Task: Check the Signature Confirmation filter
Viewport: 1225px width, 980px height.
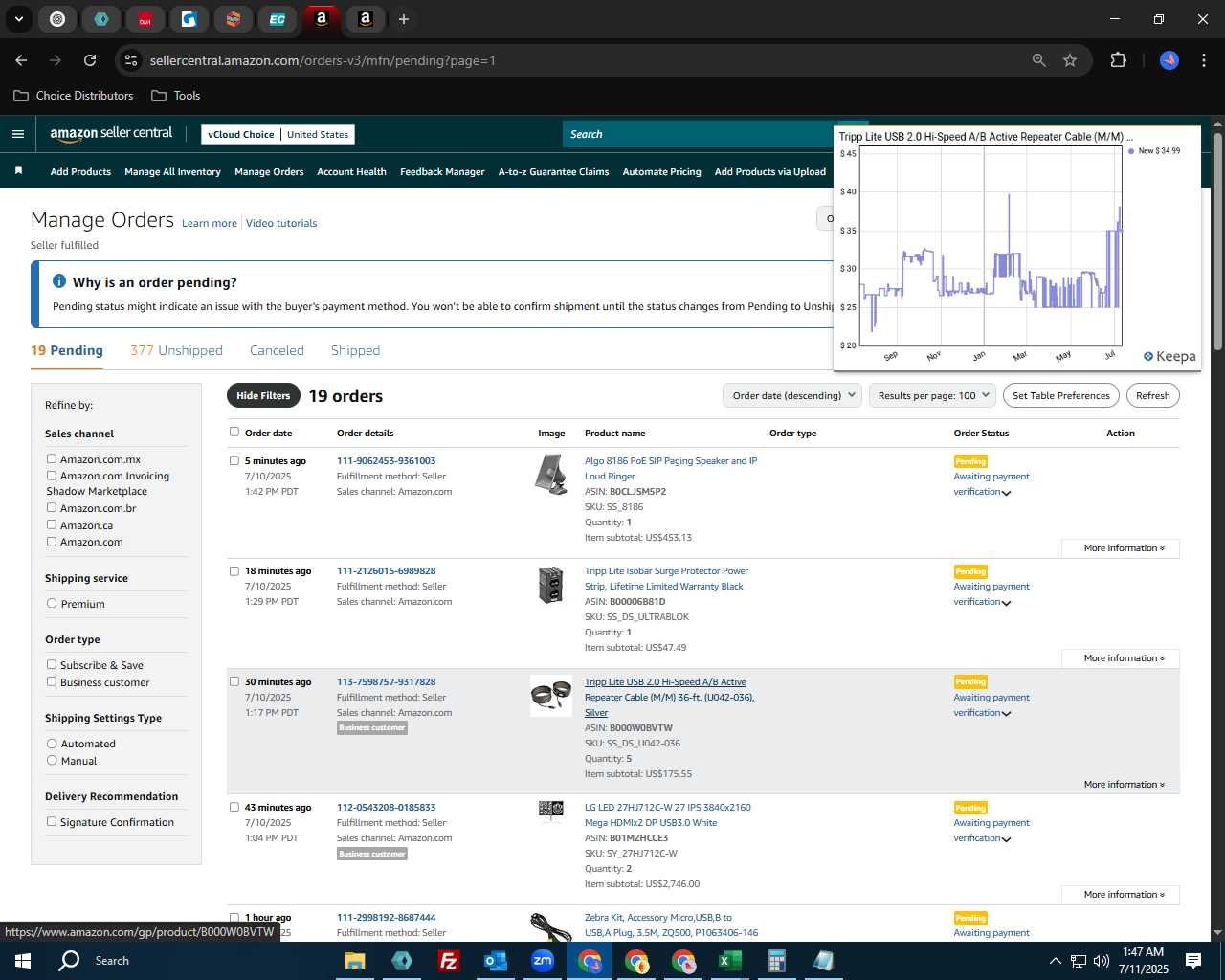Action: click(52, 821)
